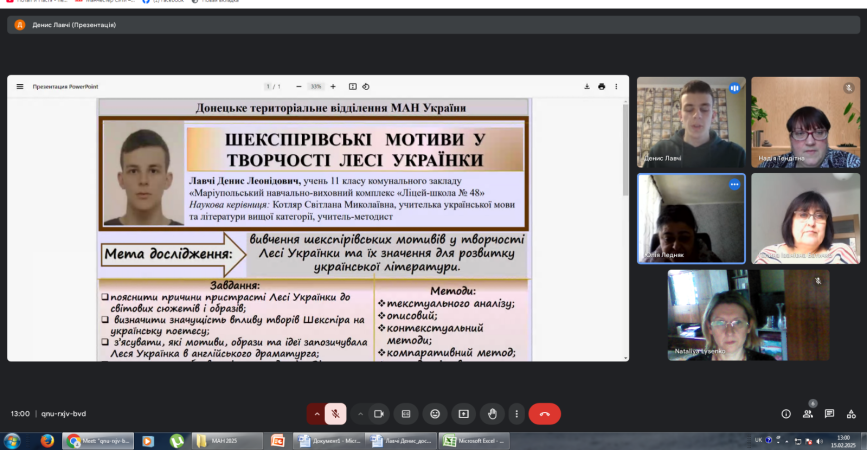867x450 pixels.
Task: Open more options menu in call controls
Action: [x=515, y=413]
